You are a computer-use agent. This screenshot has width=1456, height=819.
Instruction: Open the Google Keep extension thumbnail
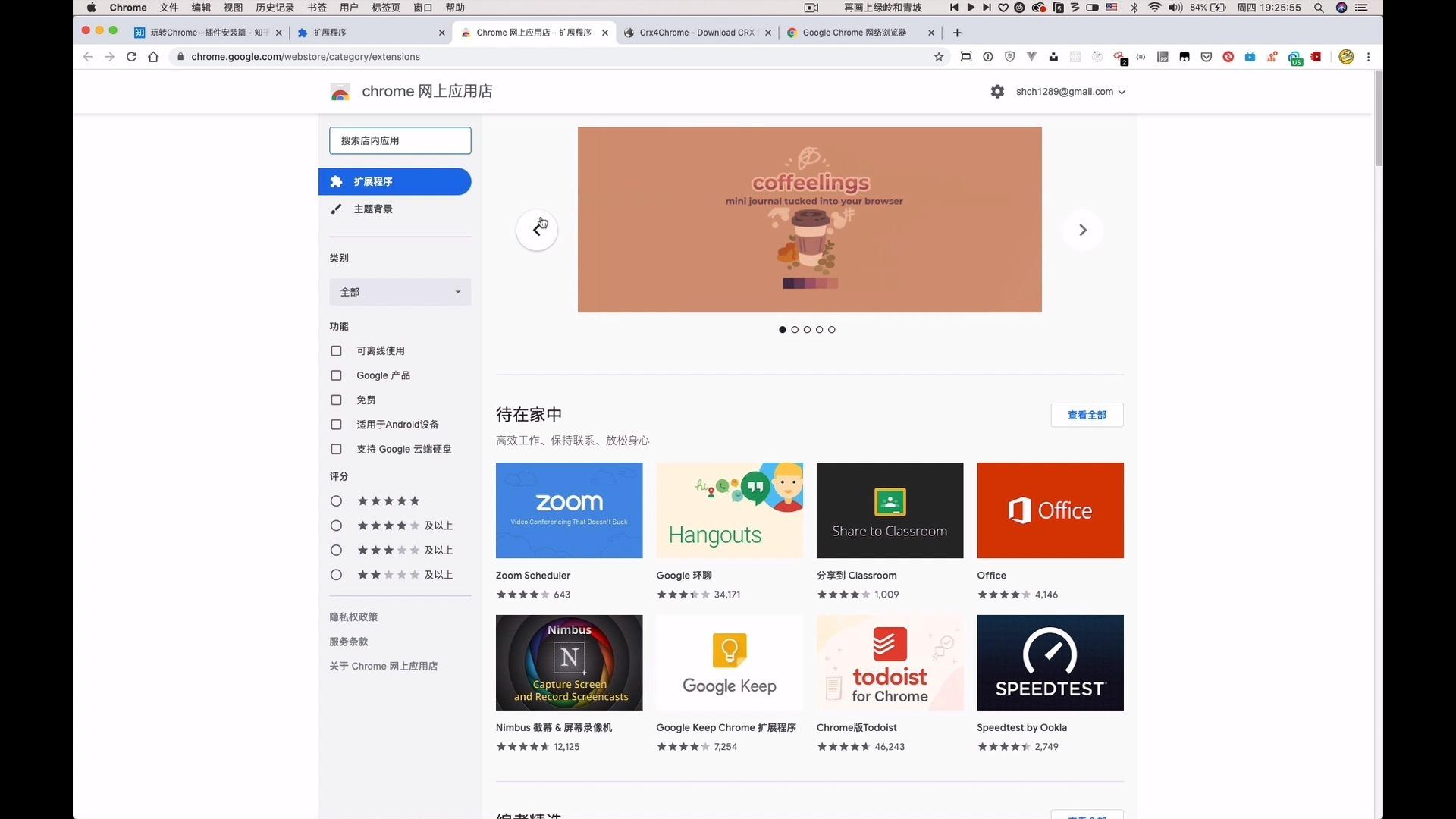729,663
